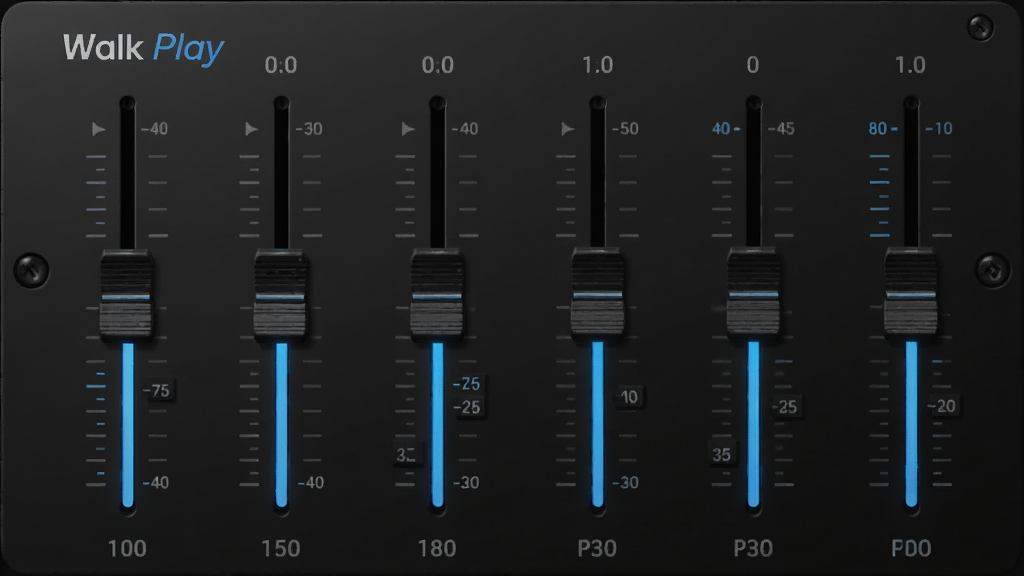The width and height of the screenshot is (1024, 576).
Task: Select the PD0 channel label
Action: click(911, 549)
